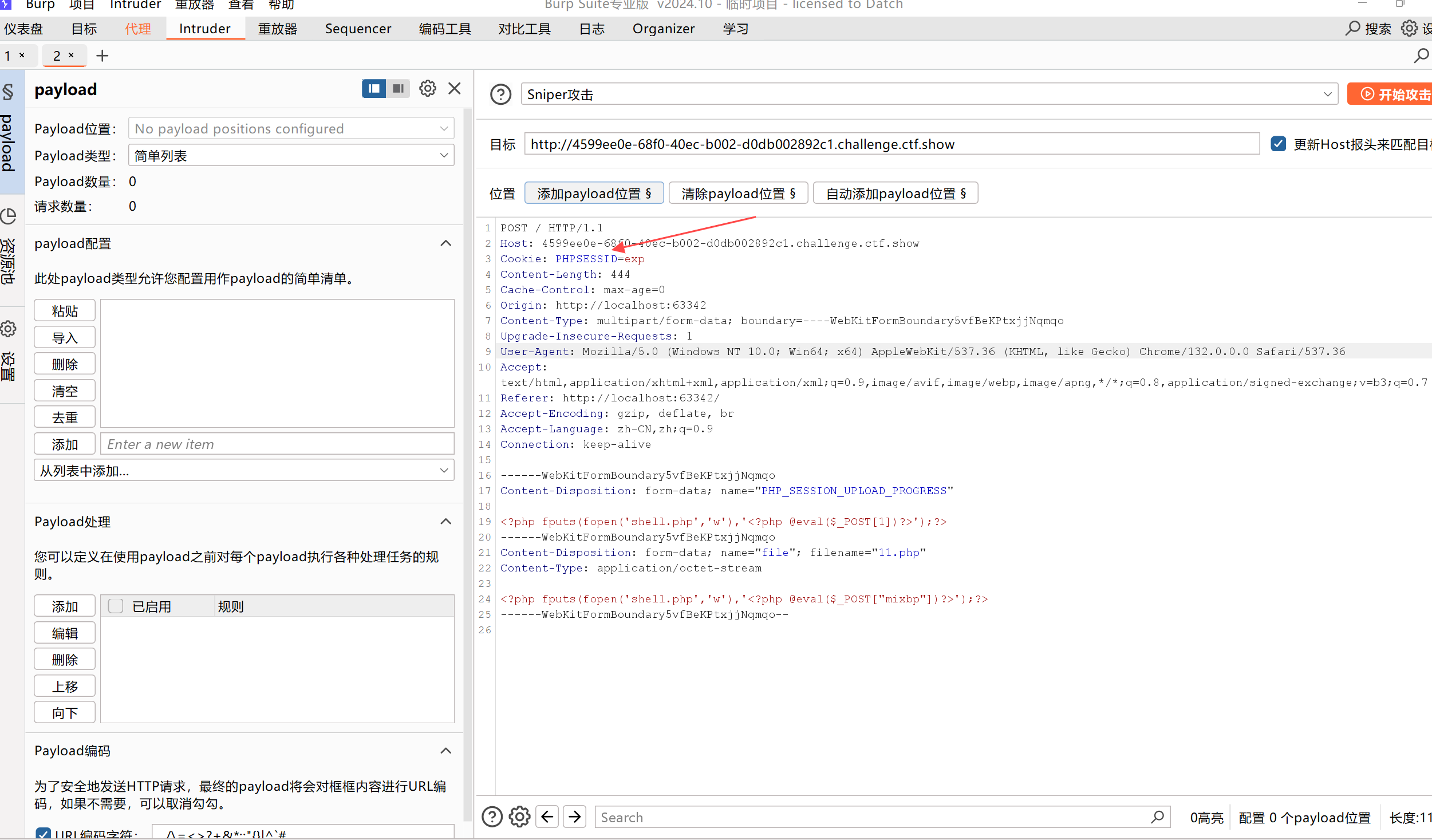Screen dimensions: 1432x840
Task: Uncheck update Host header checkbox
Action: tap(1278, 144)
